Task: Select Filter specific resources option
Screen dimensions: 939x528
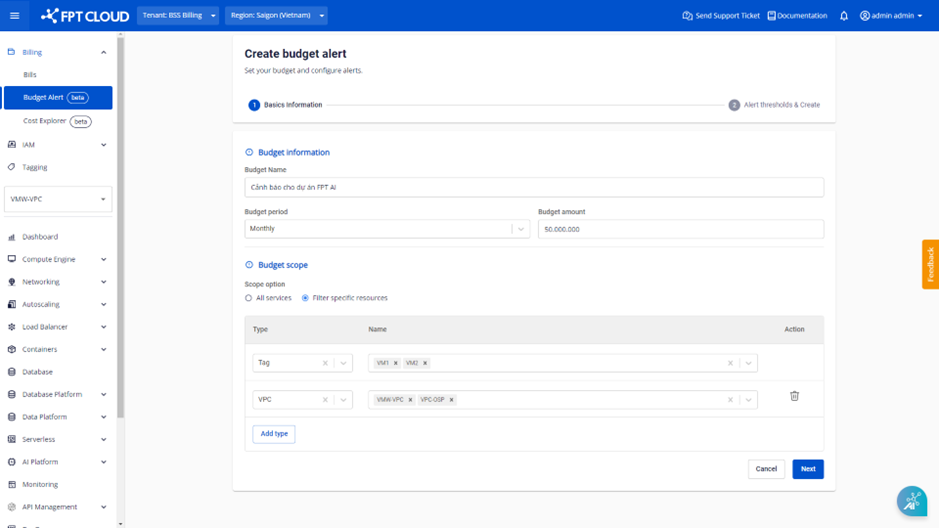Action: pyautogui.click(x=306, y=298)
